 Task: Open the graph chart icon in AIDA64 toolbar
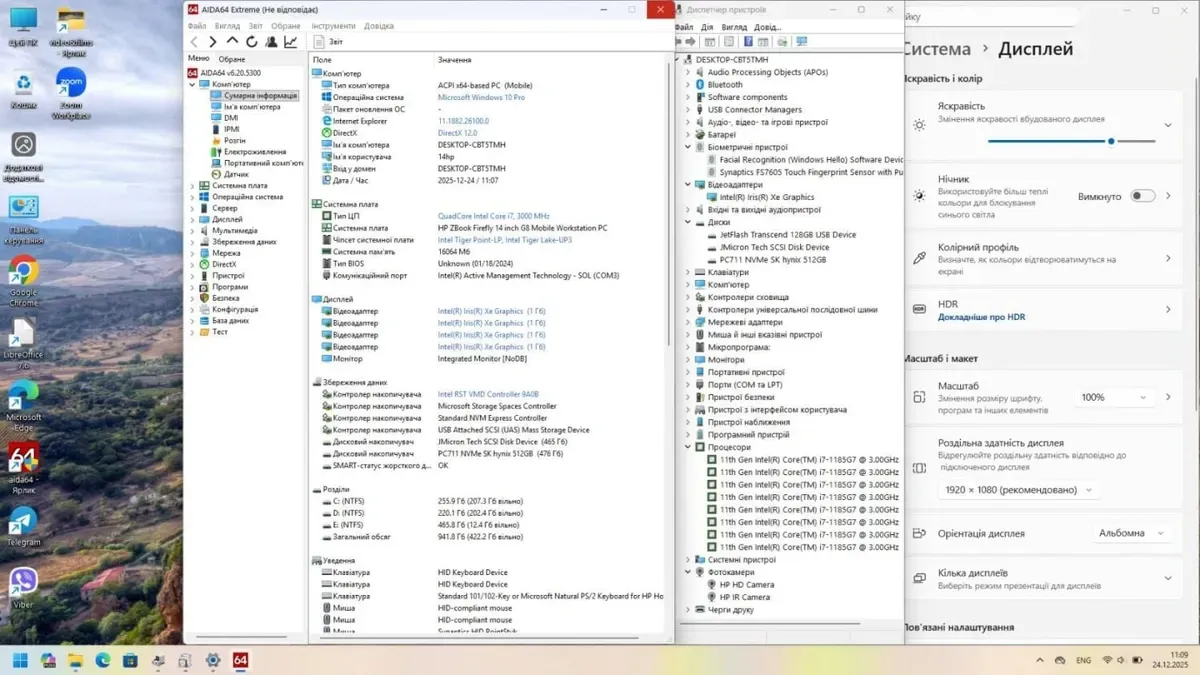(x=290, y=42)
